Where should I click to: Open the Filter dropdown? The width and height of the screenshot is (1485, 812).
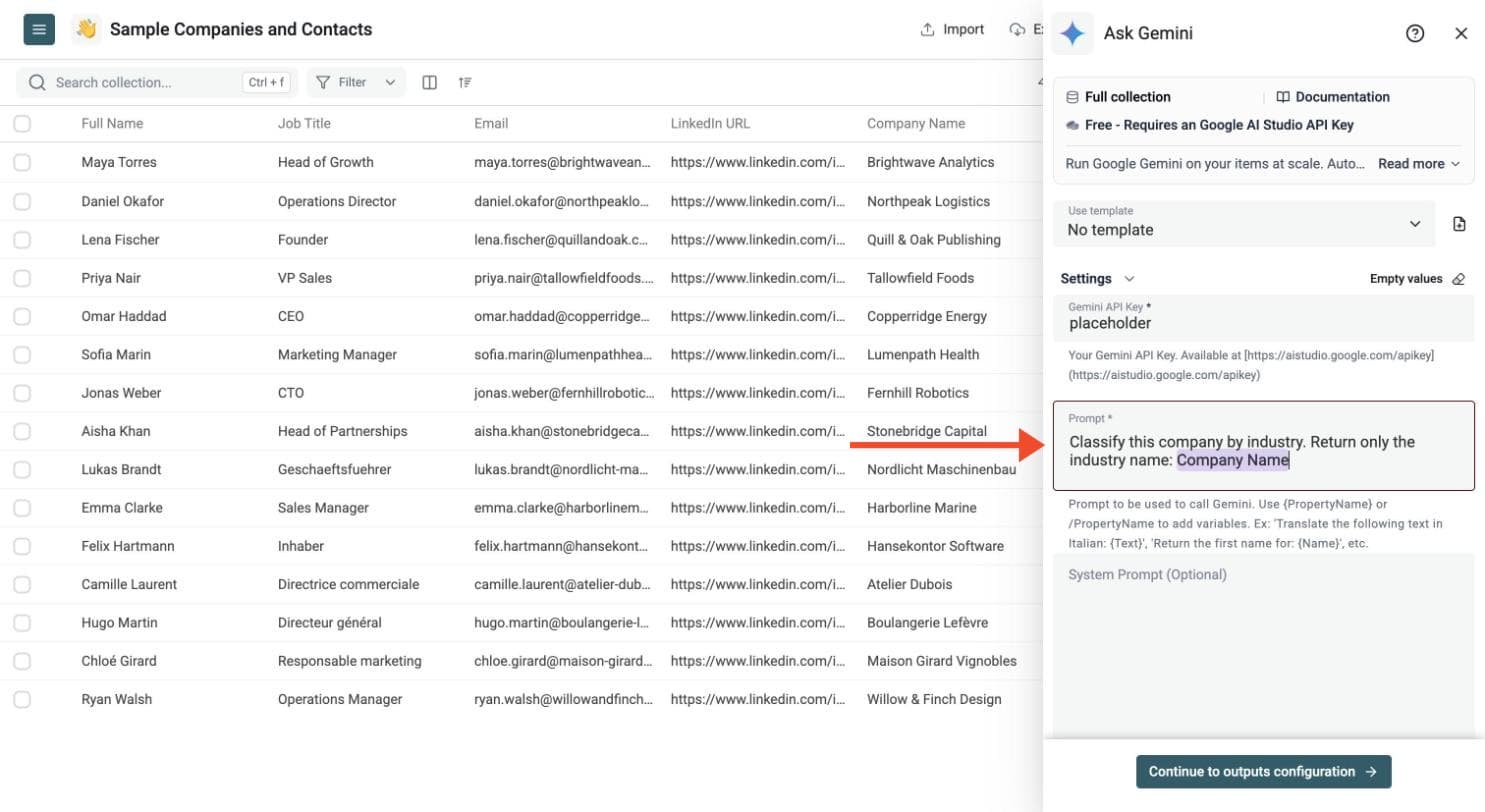click(356, 83)
